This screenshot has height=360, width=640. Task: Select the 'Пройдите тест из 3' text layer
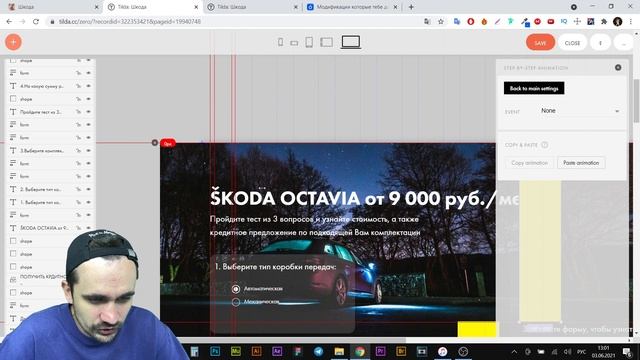(42, 112)
